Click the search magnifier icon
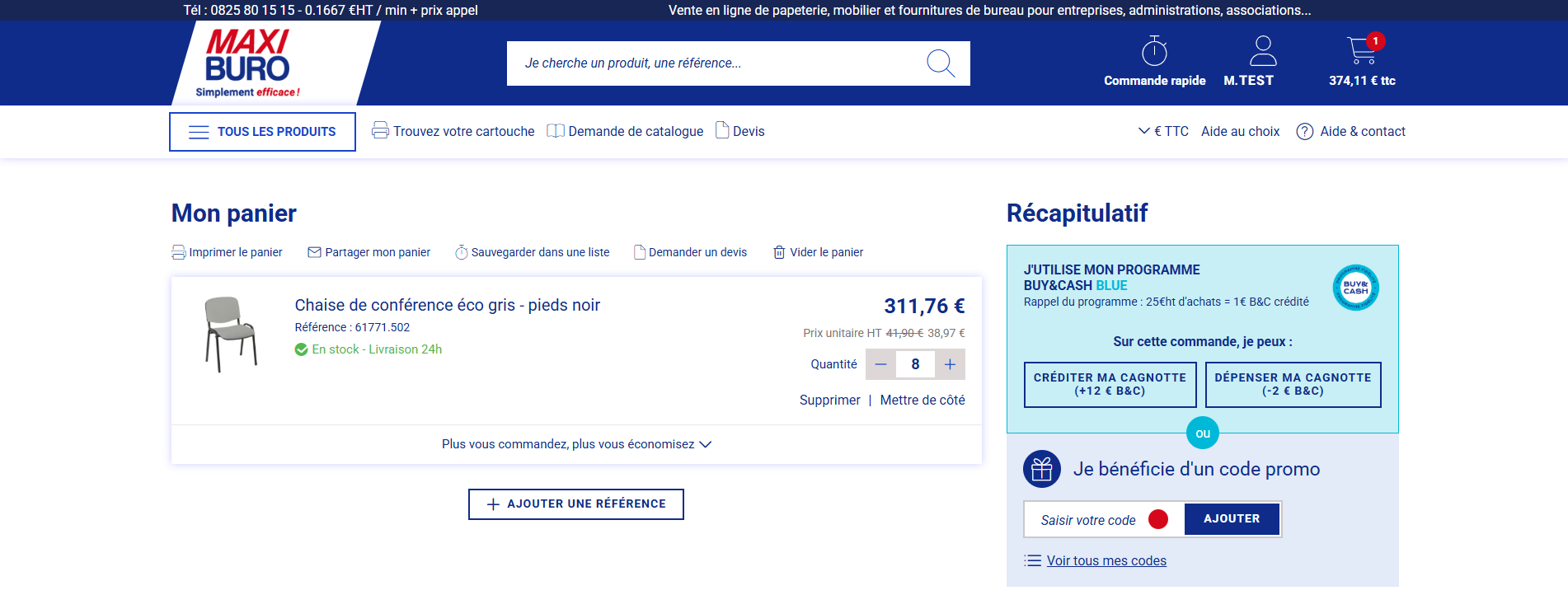 click(940, 63)
